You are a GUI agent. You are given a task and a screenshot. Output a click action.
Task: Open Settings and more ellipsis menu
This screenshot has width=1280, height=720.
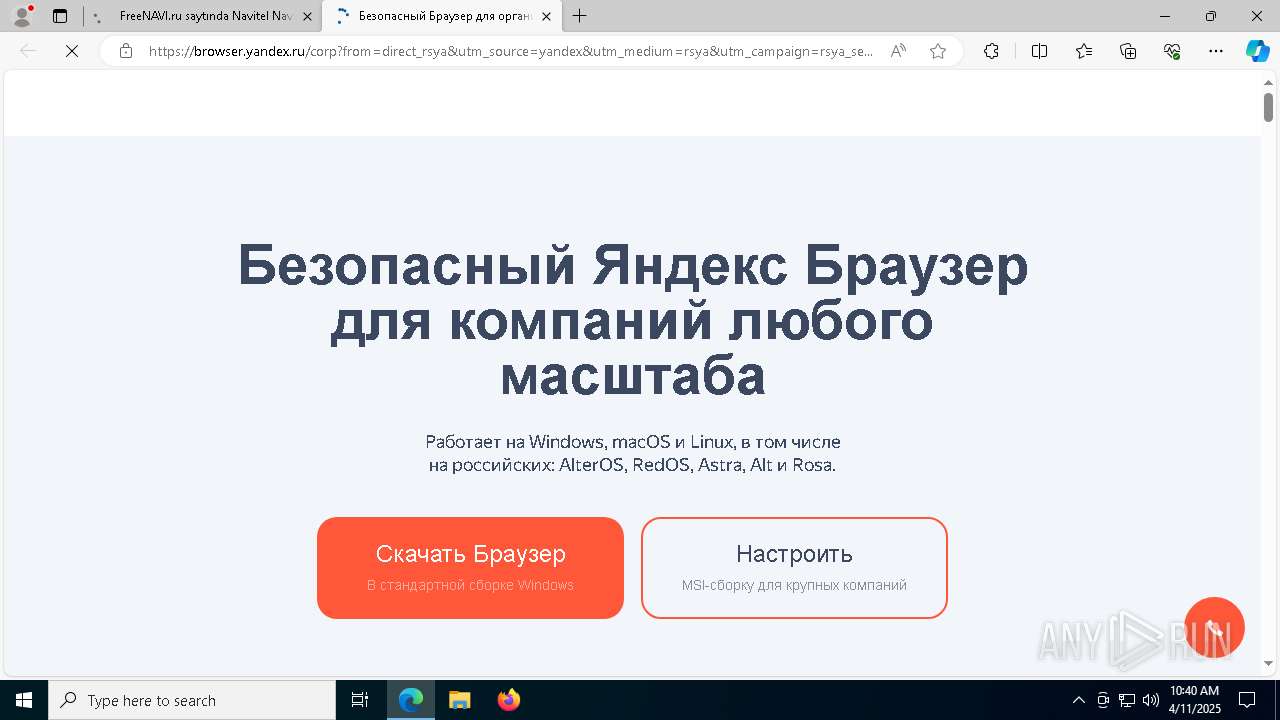[x=1216, y=51]
